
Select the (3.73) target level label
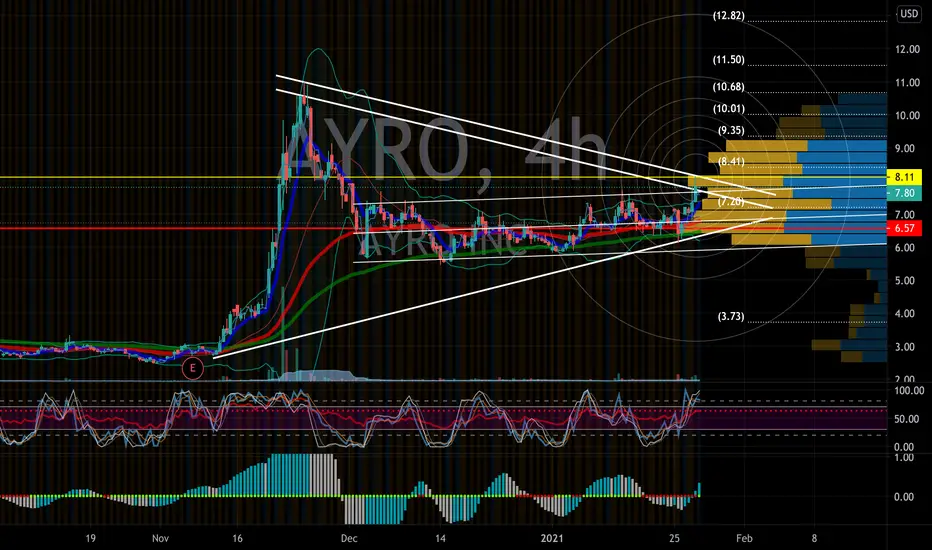pyautogui.click(x=731, y=316)
